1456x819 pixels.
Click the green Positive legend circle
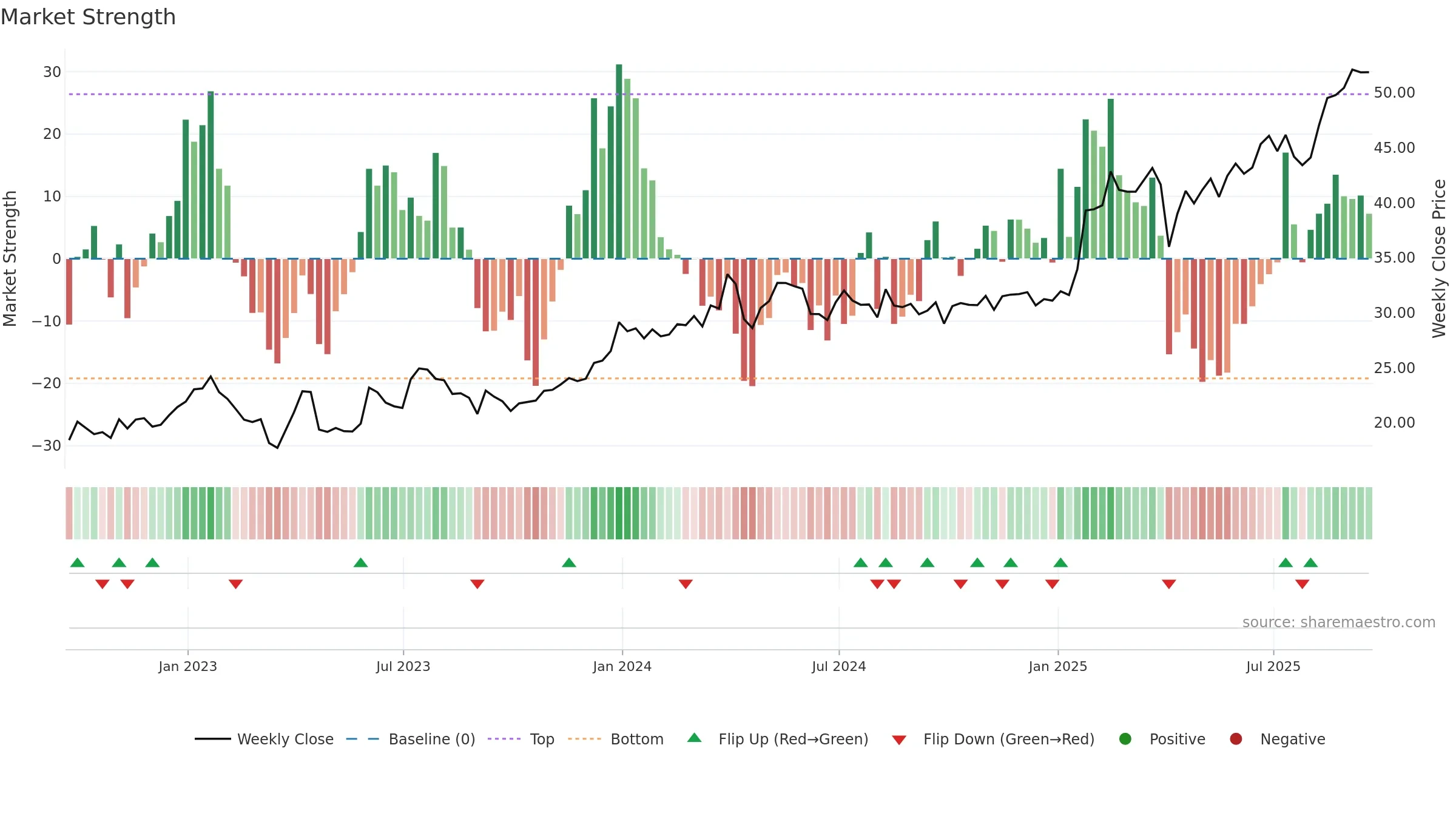point(1125,739)
